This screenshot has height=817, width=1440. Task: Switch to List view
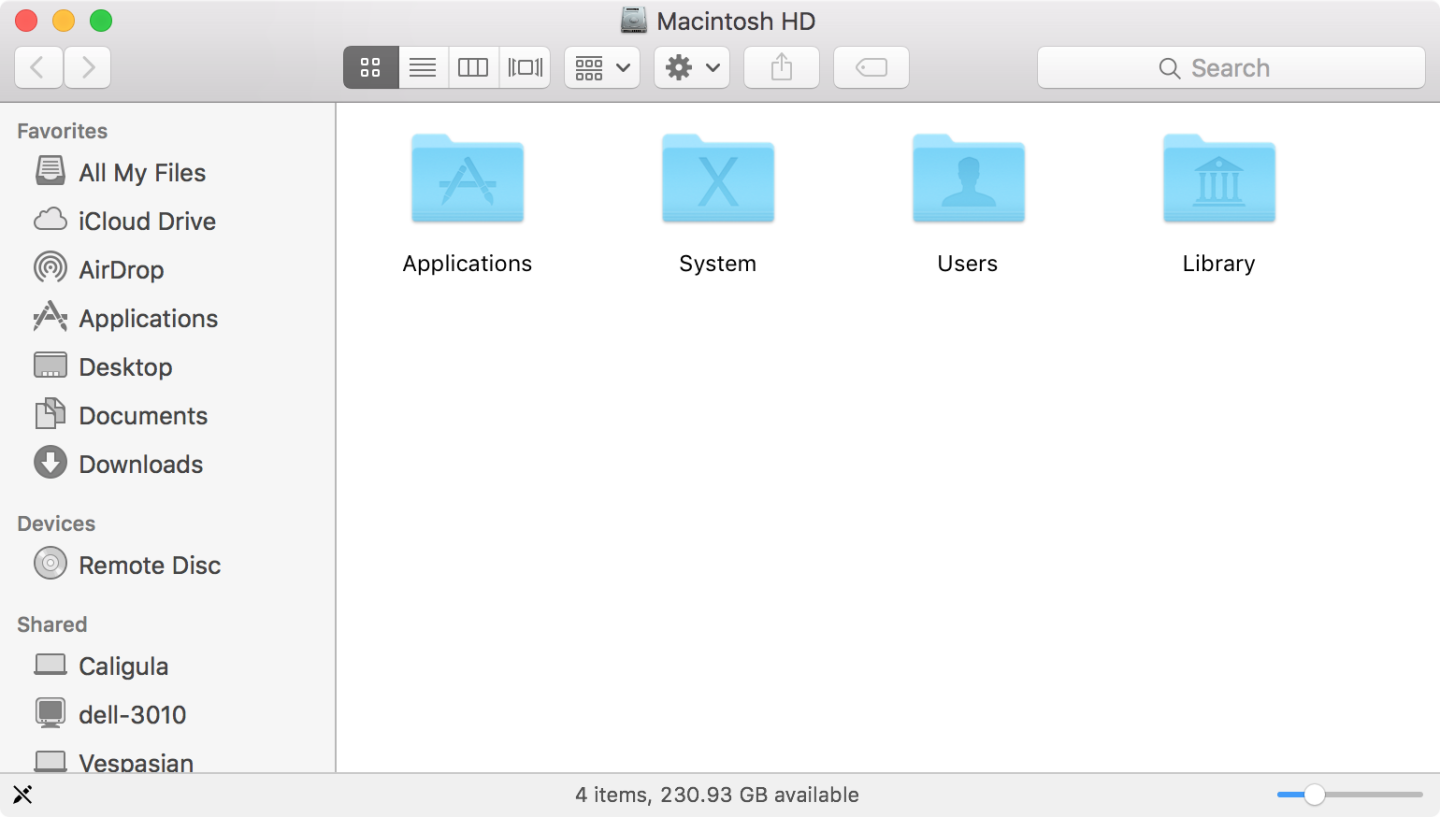422,67
